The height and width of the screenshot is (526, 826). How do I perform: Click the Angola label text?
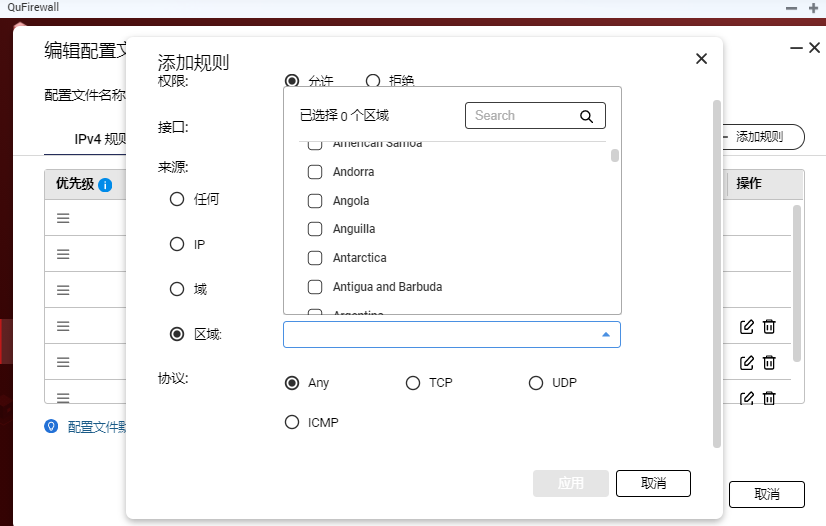pos(351,201)
